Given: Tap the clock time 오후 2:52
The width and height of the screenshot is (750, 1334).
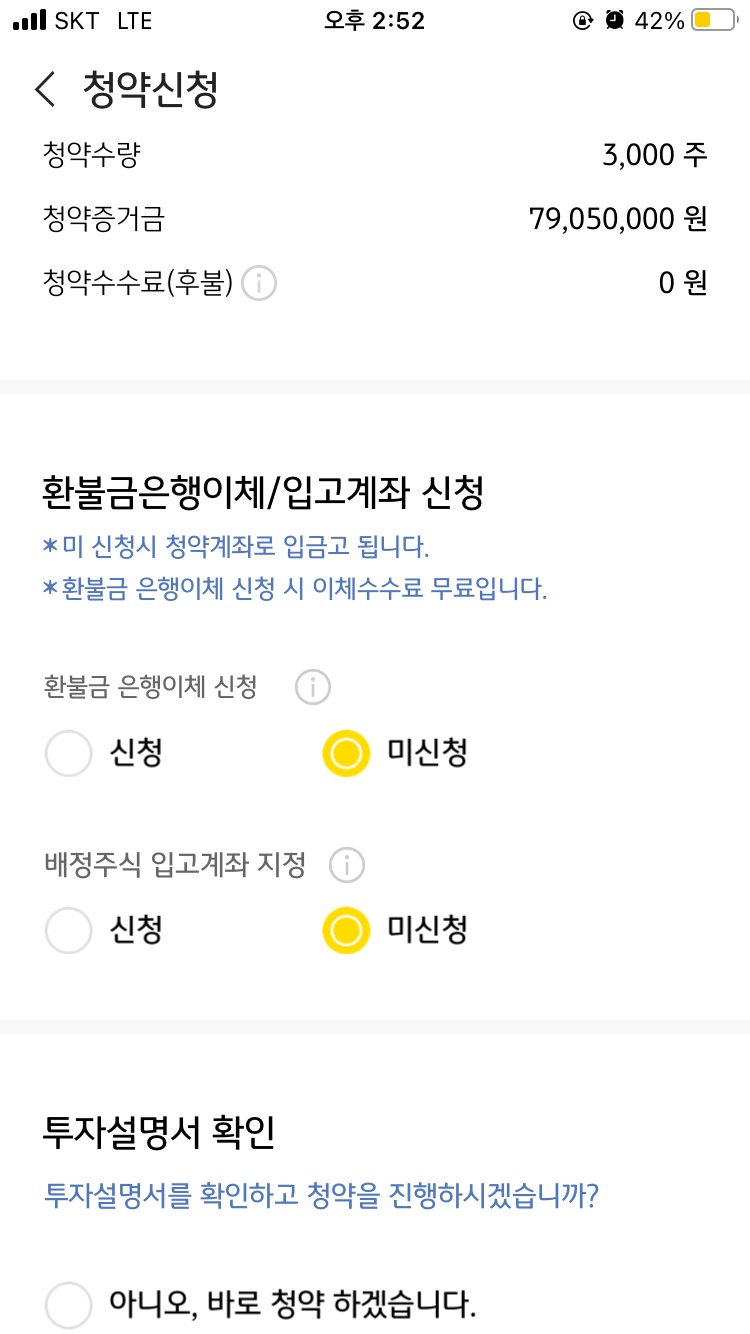Looking at the screenshot, I should click(374, 20).
